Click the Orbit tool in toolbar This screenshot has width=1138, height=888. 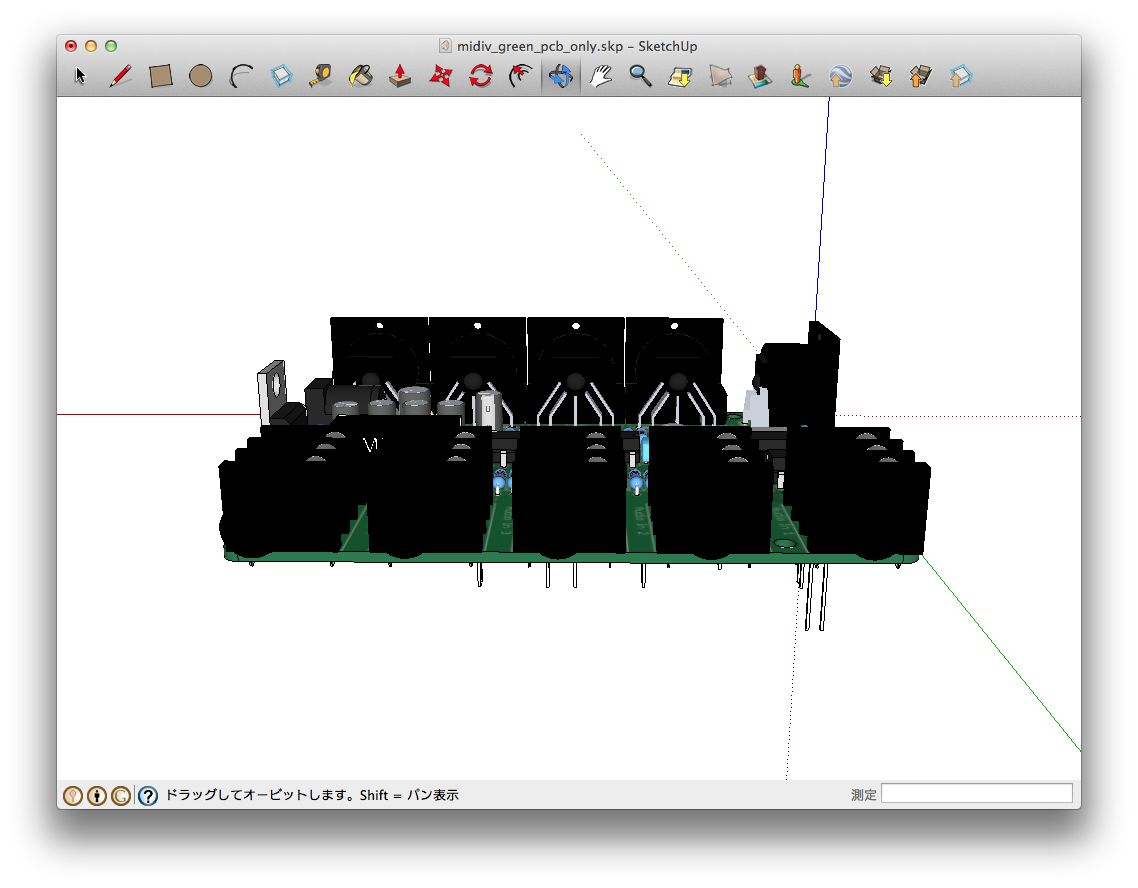coord(561,76)
